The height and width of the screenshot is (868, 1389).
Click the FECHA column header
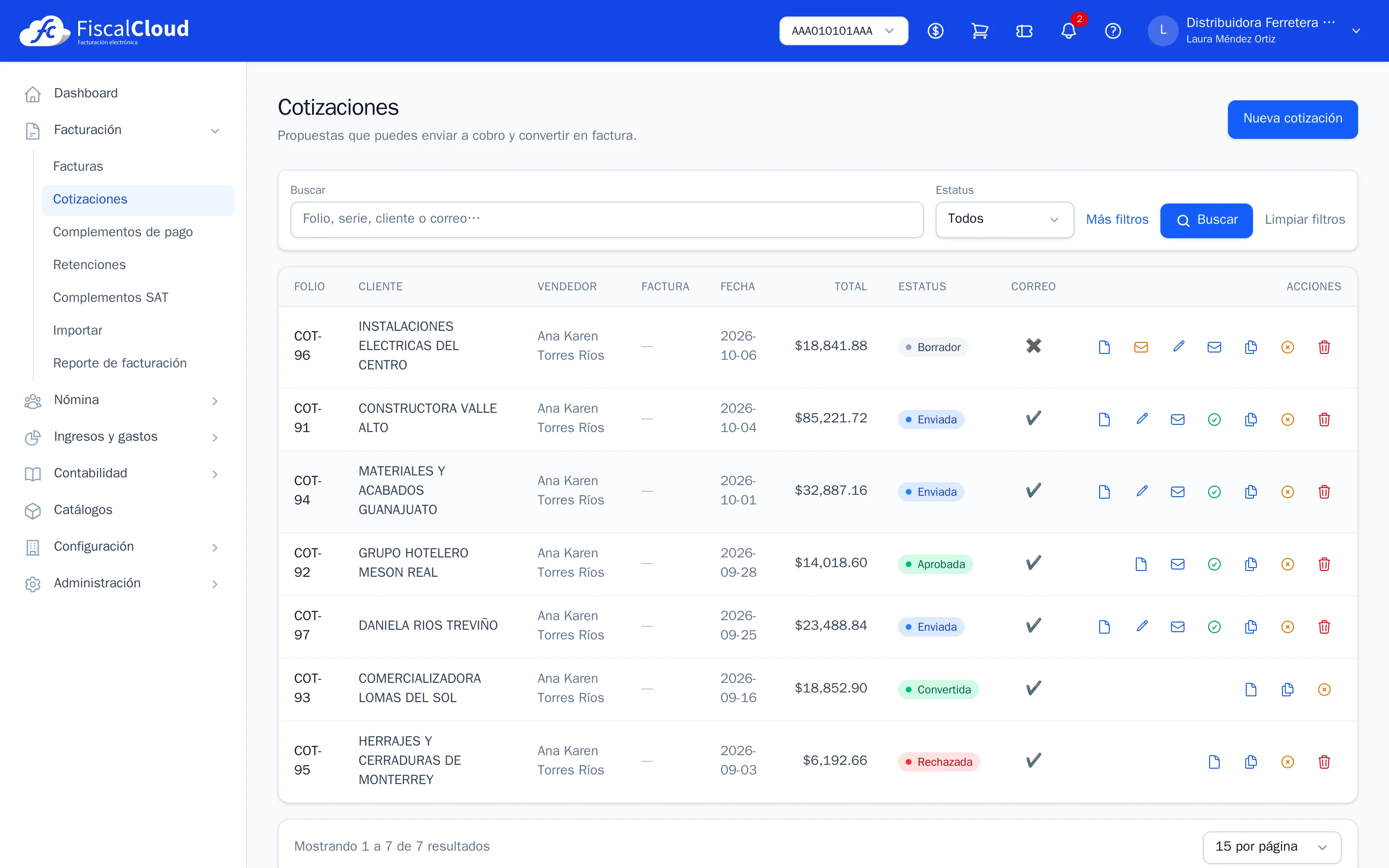click(737, 286)
